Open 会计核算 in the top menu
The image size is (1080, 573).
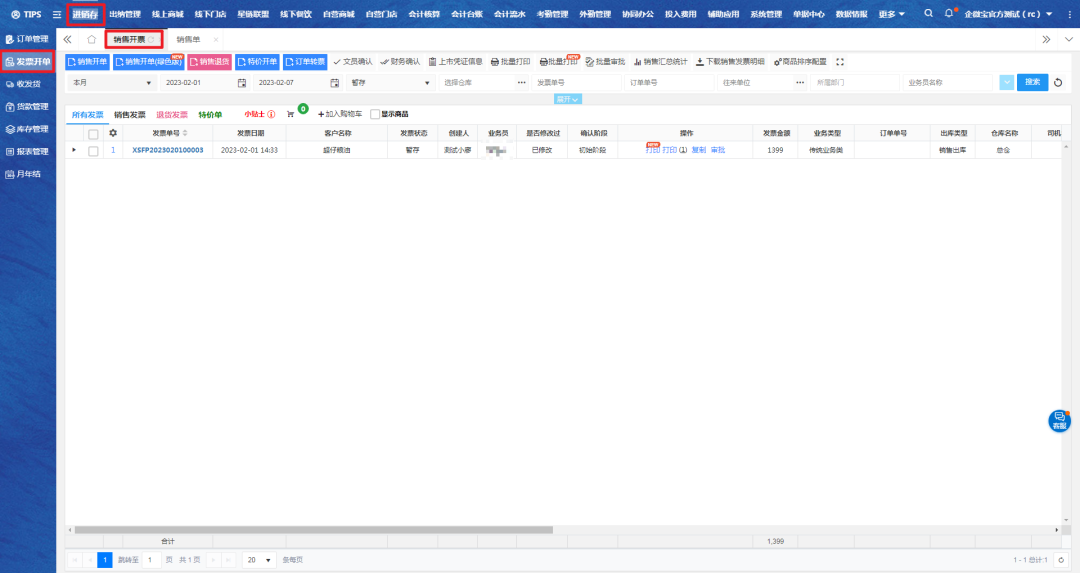point(425,14)
